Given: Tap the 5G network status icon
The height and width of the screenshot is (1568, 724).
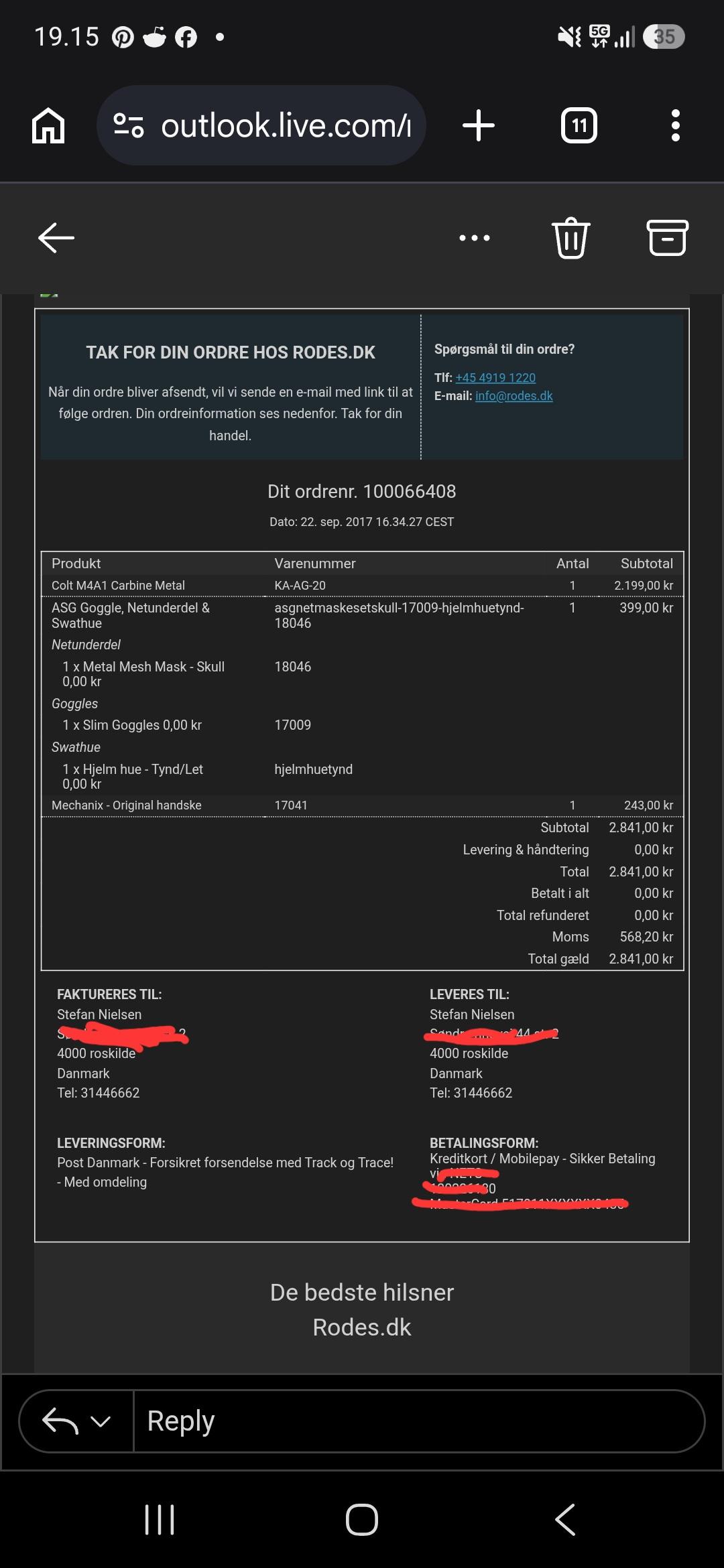Looking at the screenshot, I should pos(599,36).
